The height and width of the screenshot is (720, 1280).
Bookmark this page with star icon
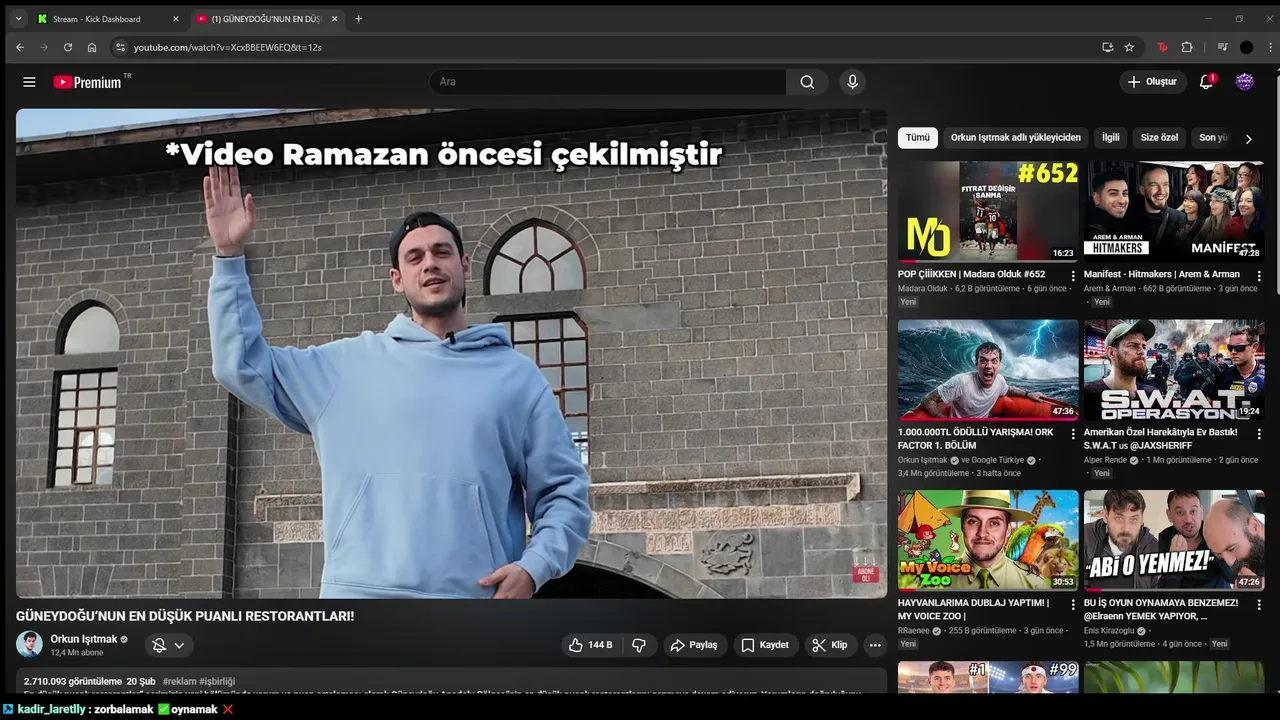click(x=1129, y=47)
